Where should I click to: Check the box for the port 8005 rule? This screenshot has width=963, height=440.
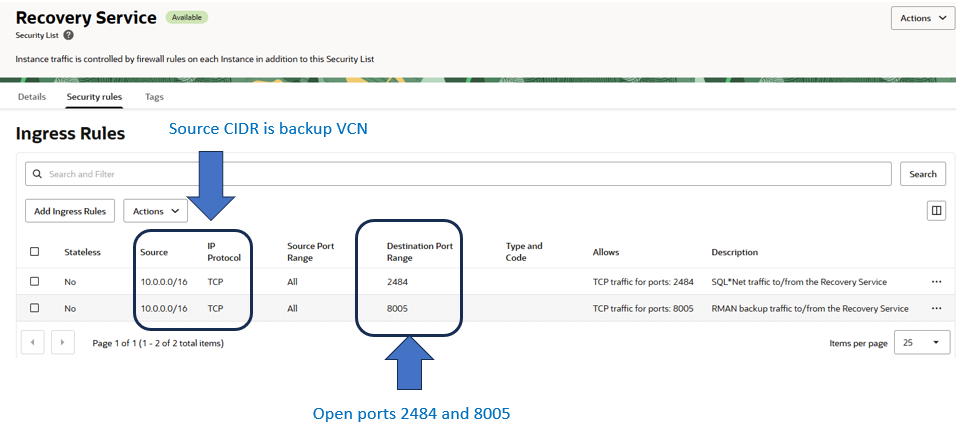tap(35, 308)
